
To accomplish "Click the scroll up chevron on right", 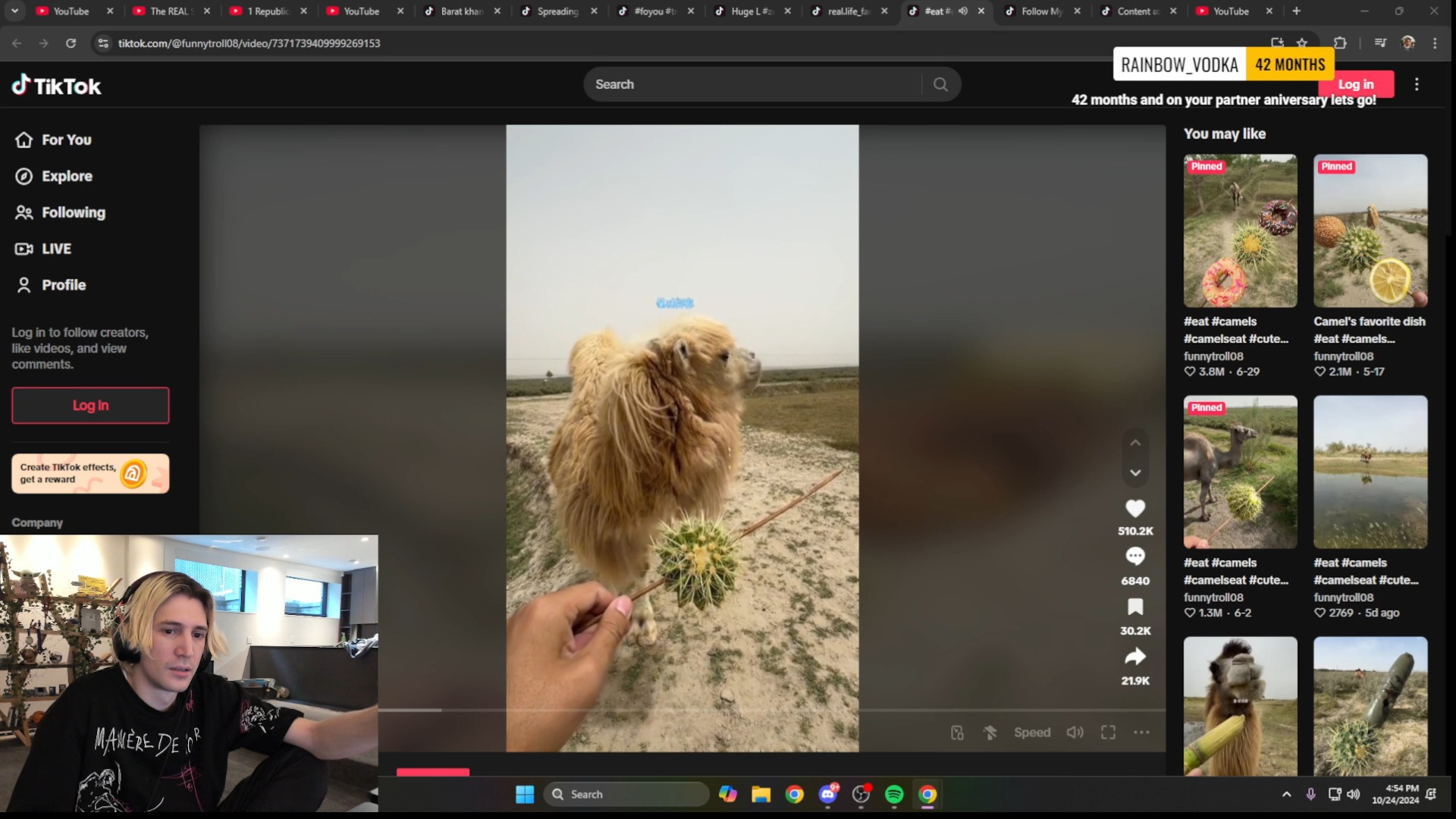I will 1135,442.
